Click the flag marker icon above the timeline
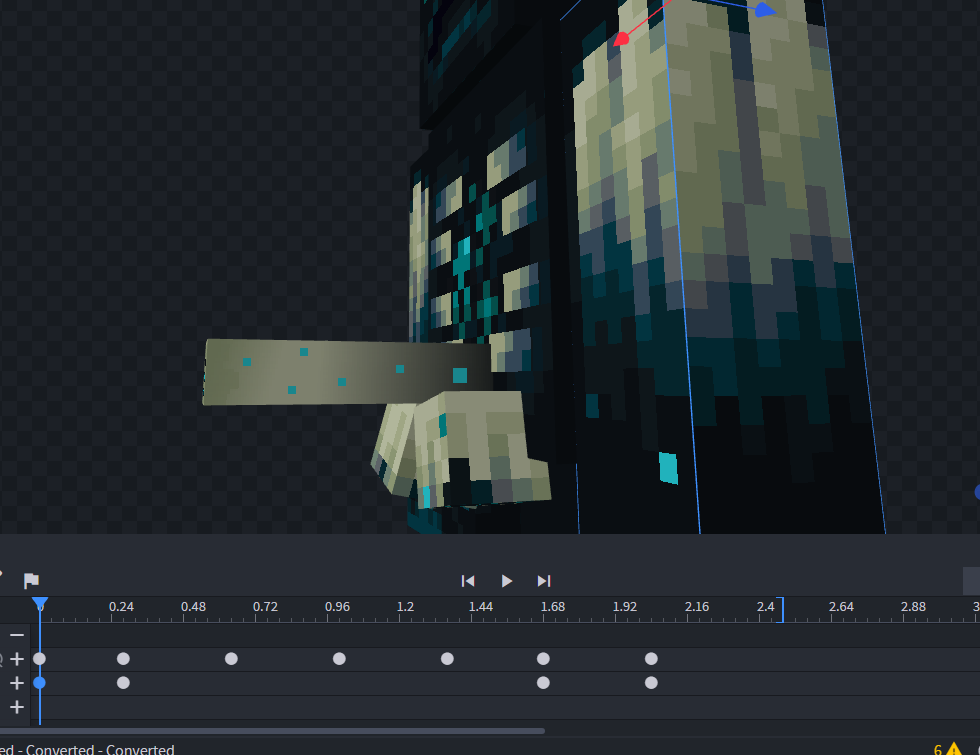The image size is (980, 755). point(31,581)
